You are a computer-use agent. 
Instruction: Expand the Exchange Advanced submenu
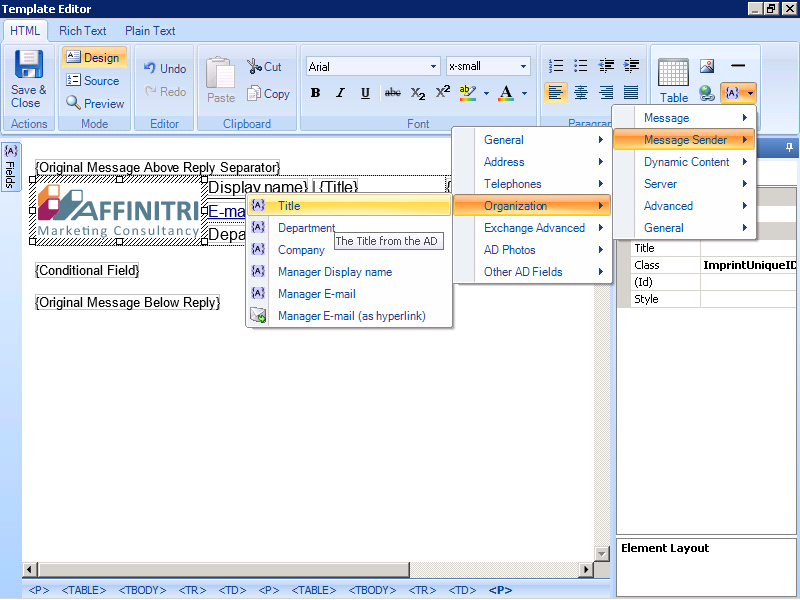pyautogui.click(x=531, y=228)
